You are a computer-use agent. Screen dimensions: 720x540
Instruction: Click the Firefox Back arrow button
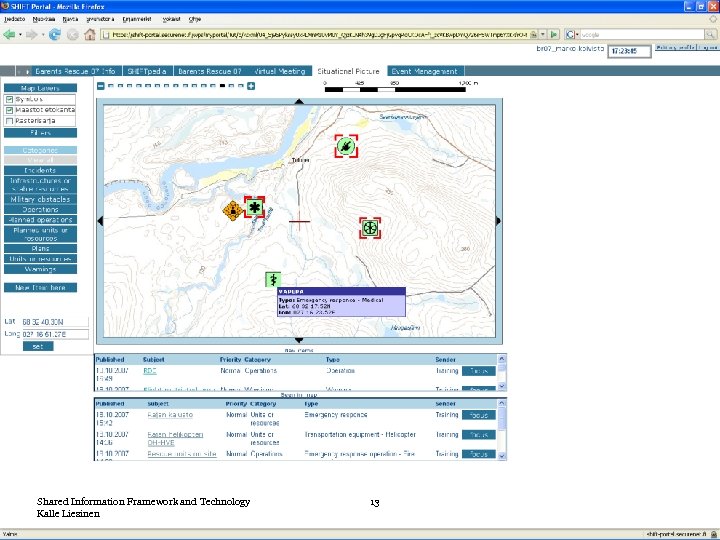pyautogui.click(x=9, y=34)
